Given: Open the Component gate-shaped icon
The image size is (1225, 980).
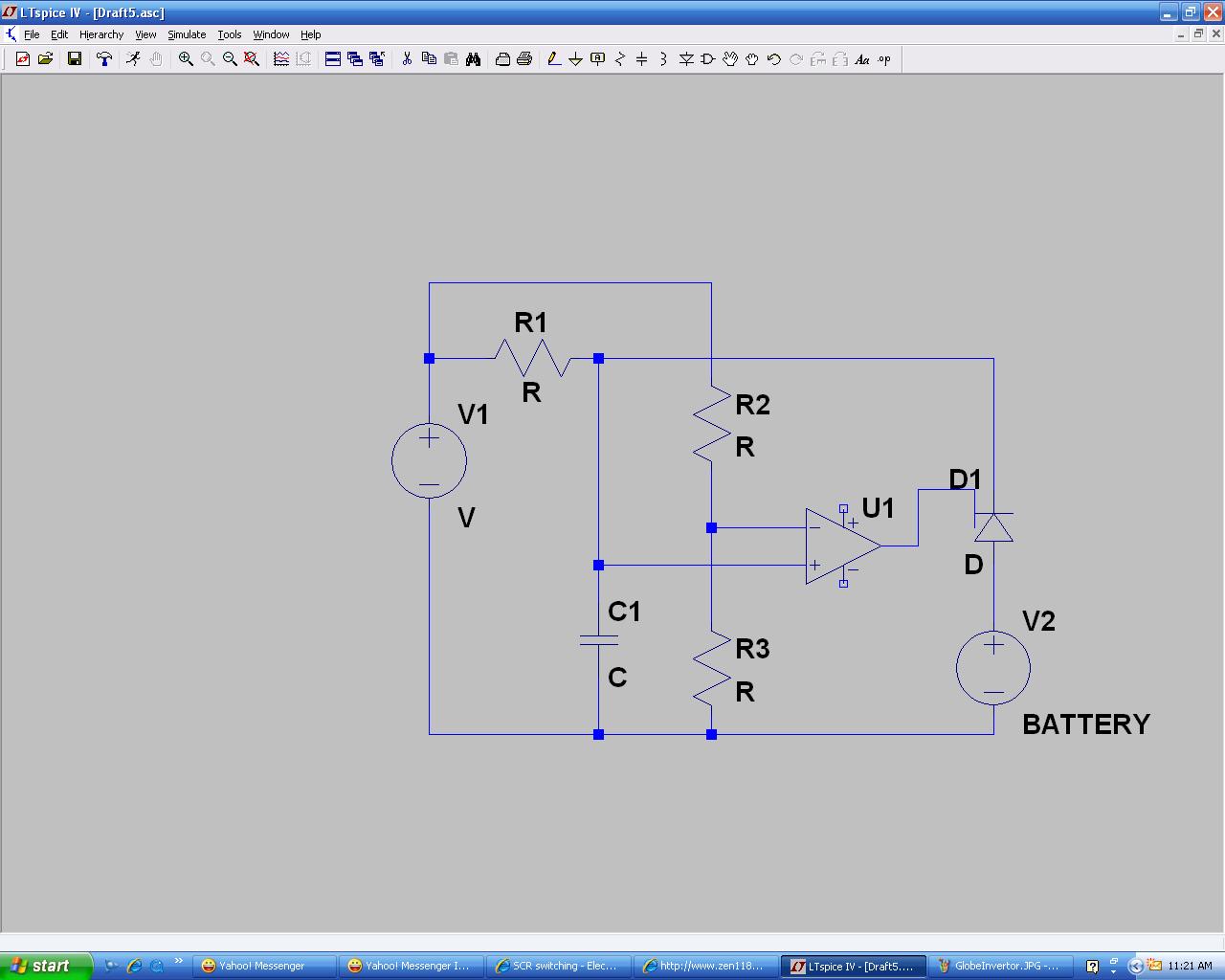Looking at the screenshot, I should 708,59.
